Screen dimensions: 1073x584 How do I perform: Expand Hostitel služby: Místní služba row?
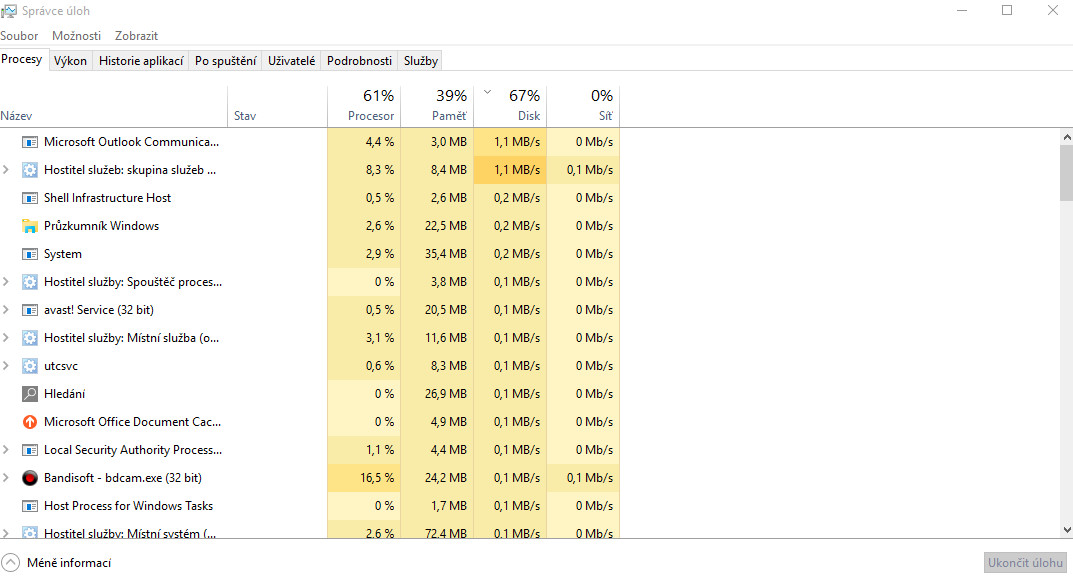[6, 338]
